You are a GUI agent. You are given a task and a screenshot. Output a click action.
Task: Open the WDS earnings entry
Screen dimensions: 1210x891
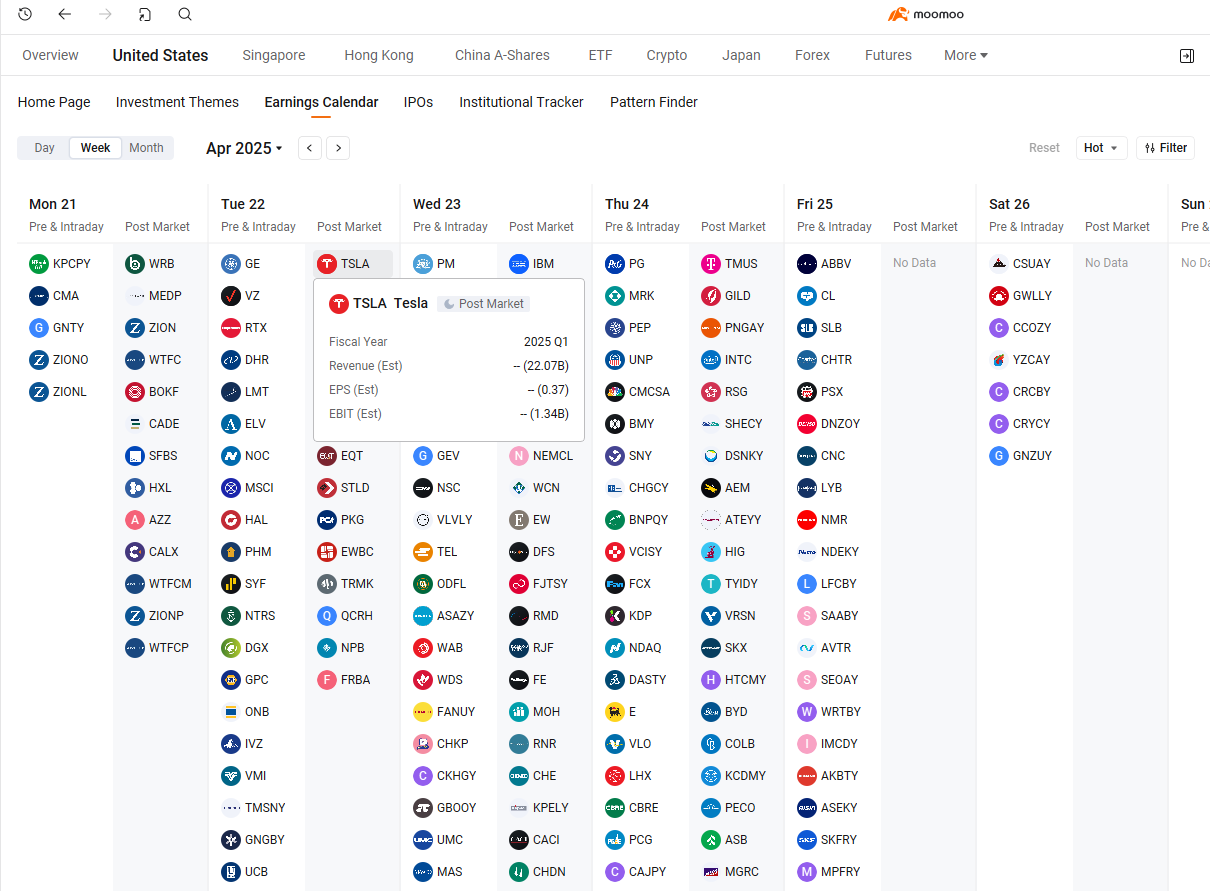coord(439,680)
